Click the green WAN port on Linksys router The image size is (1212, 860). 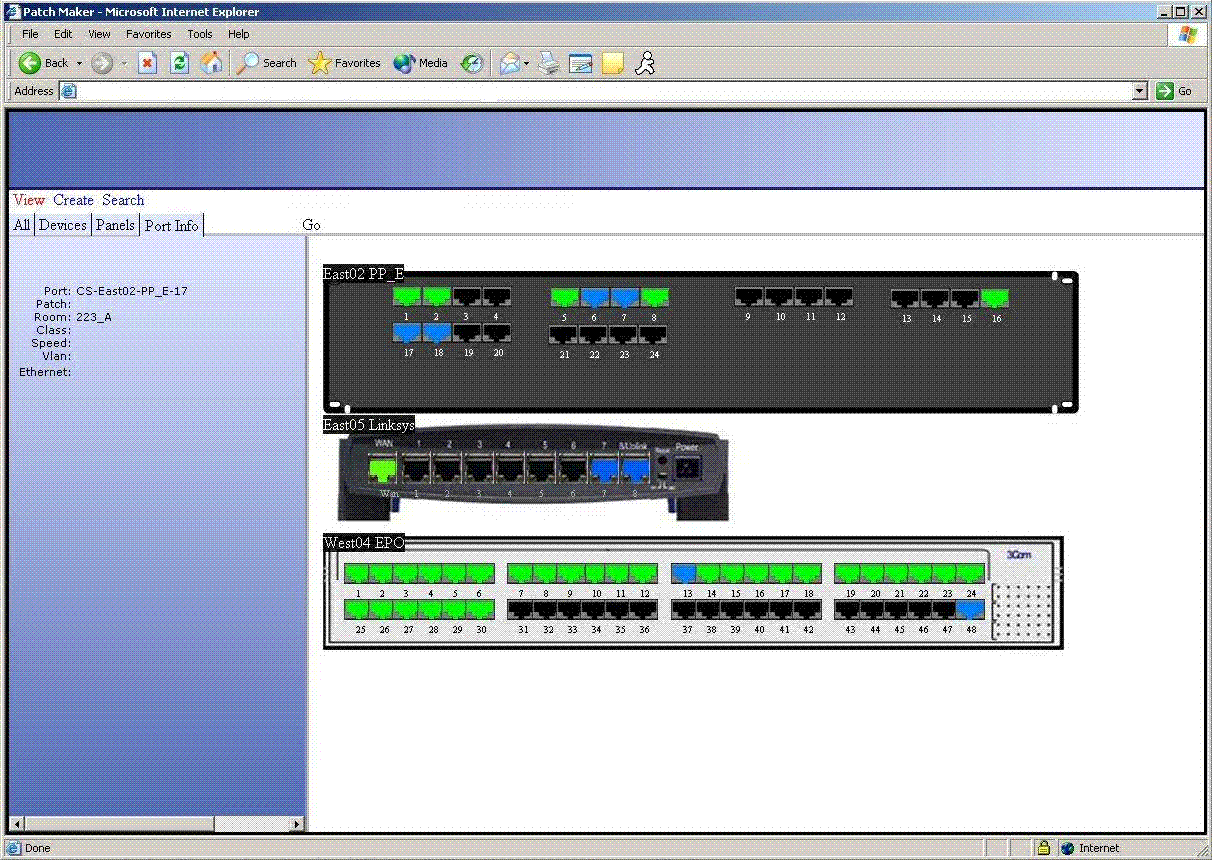(383, 469)
